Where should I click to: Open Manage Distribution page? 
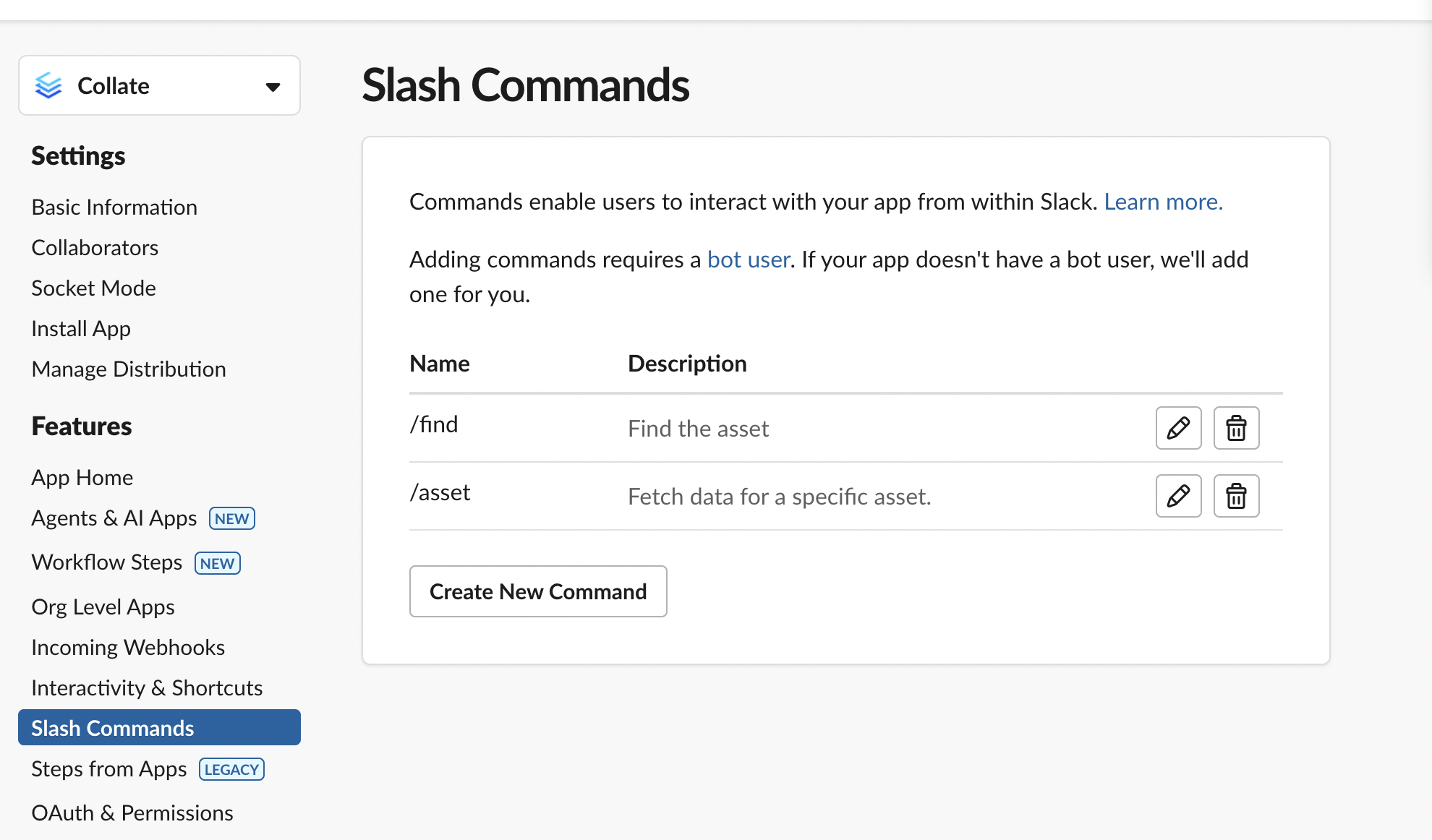(129, 369)
